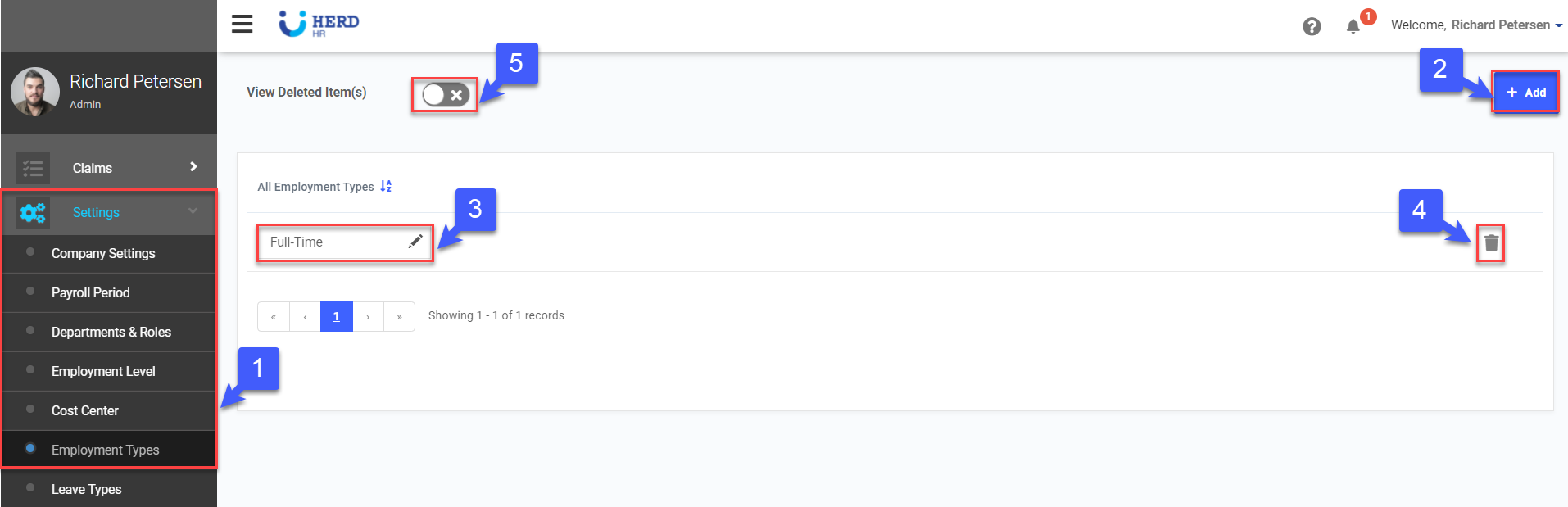Jump to the last page of records
The height and width of the screenshot is (507, 1568).
400,316
